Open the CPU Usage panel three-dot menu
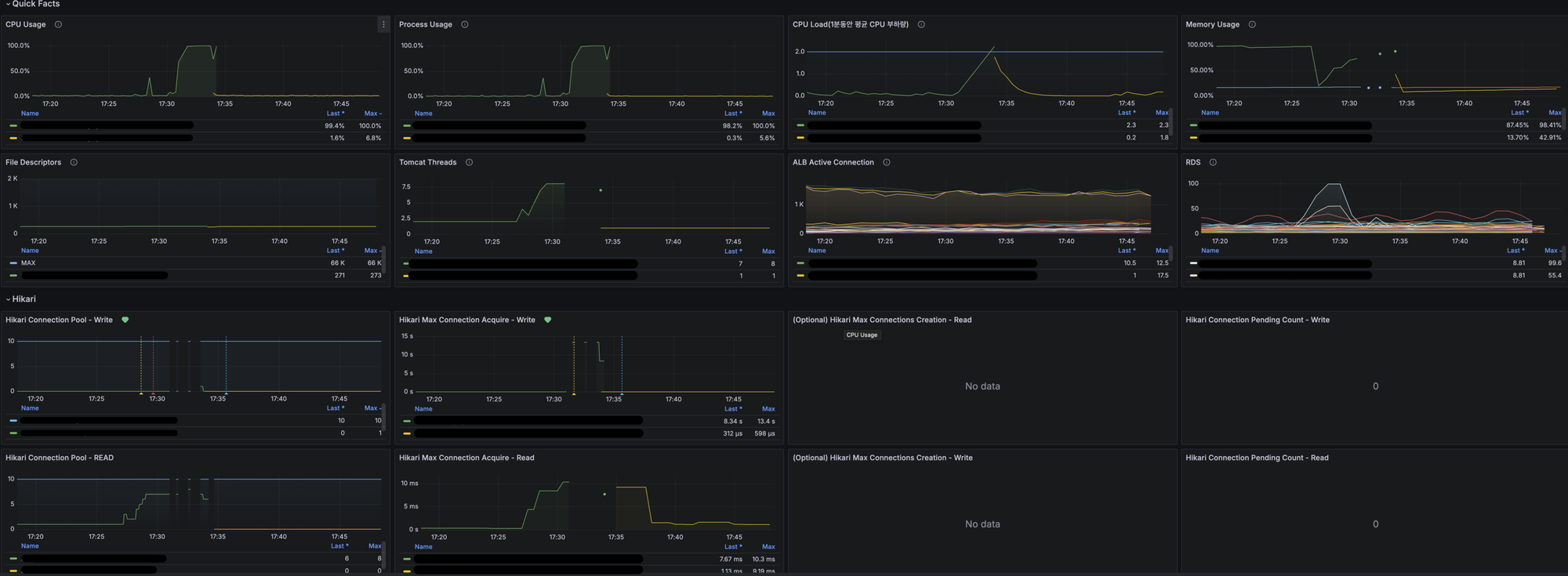 (x=383, y=24)
